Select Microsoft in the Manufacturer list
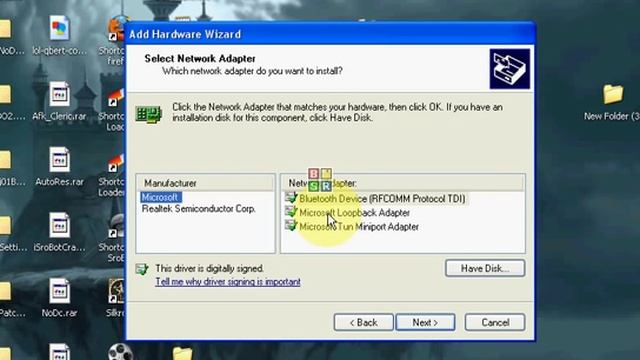Image resolution: width=640 pixels, height=360 pixels. pos(160,198)
